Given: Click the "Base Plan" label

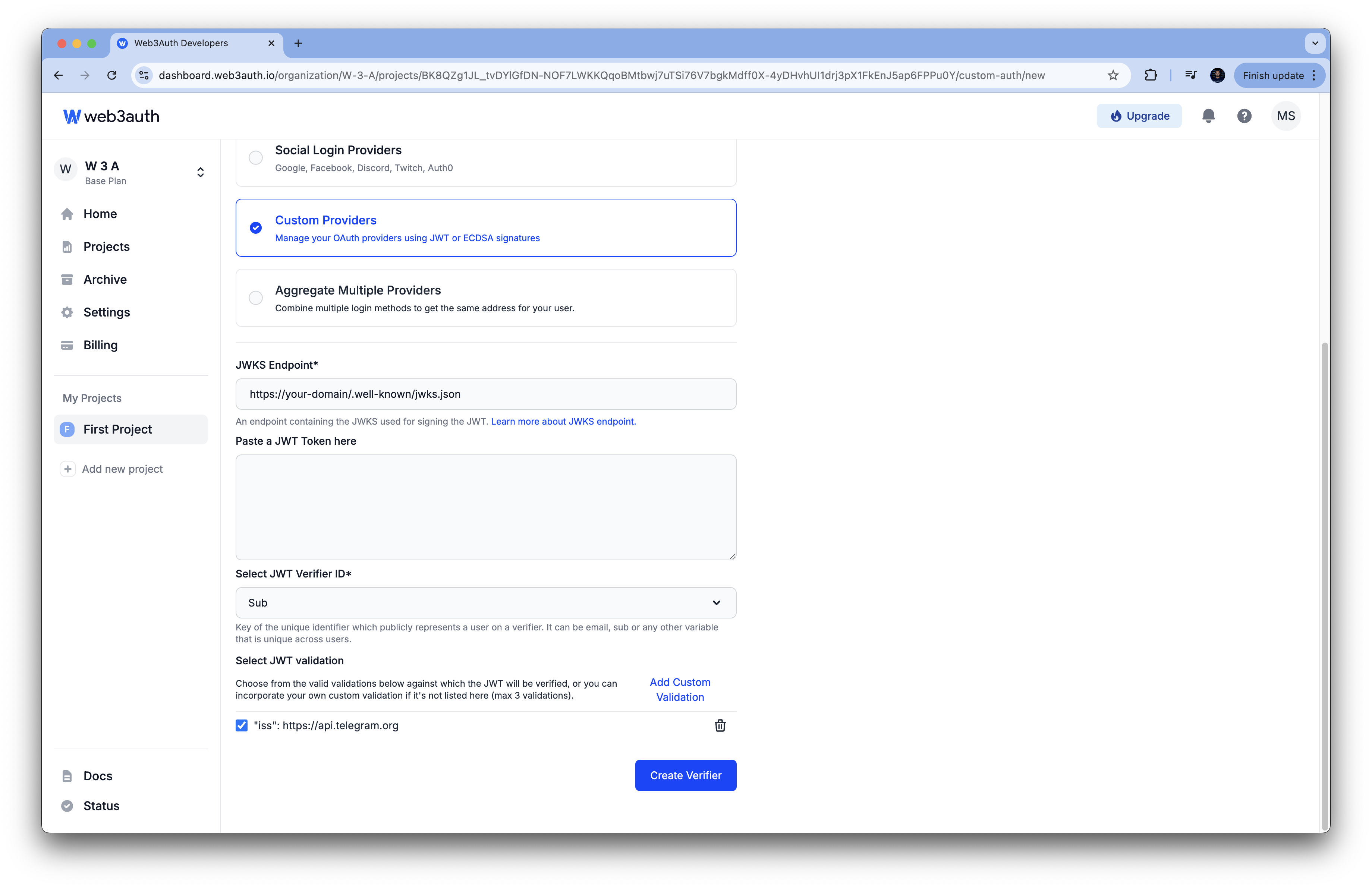Looking at the screenshot, I should [x=106, y=181].
